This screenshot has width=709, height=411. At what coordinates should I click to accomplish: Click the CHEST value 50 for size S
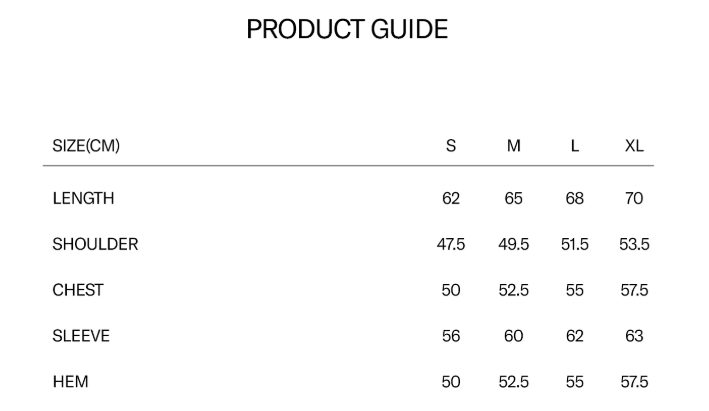(451, 290)
